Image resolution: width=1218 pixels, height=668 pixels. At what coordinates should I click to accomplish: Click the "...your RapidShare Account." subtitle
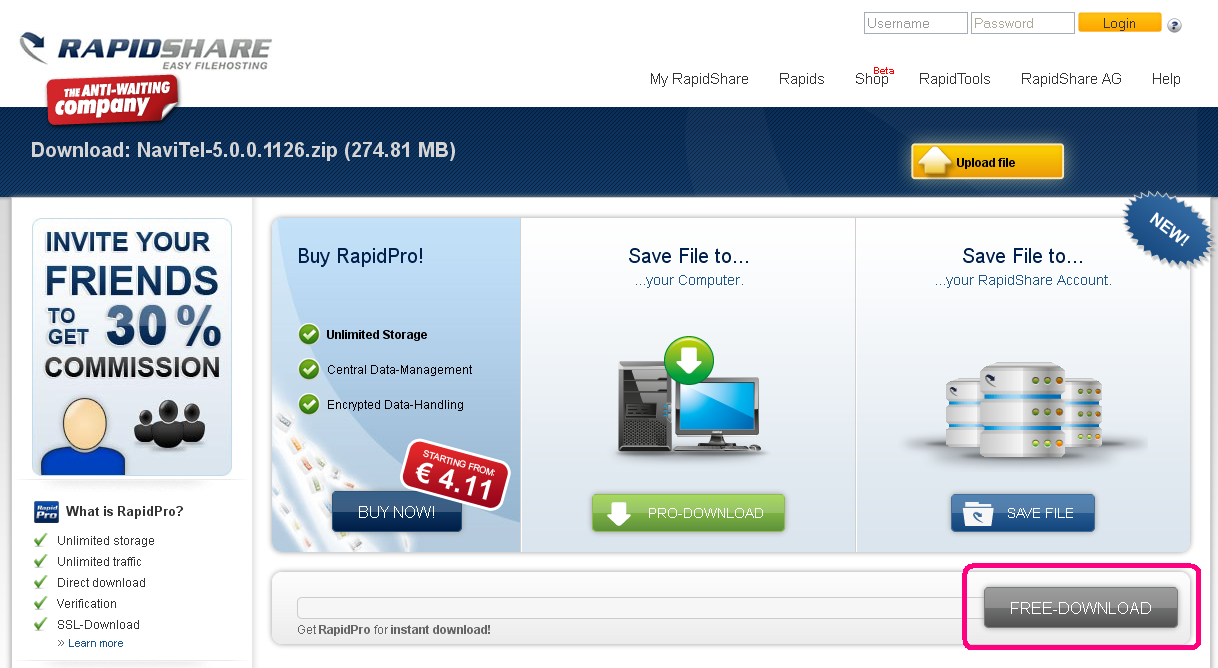[1023, 280]
